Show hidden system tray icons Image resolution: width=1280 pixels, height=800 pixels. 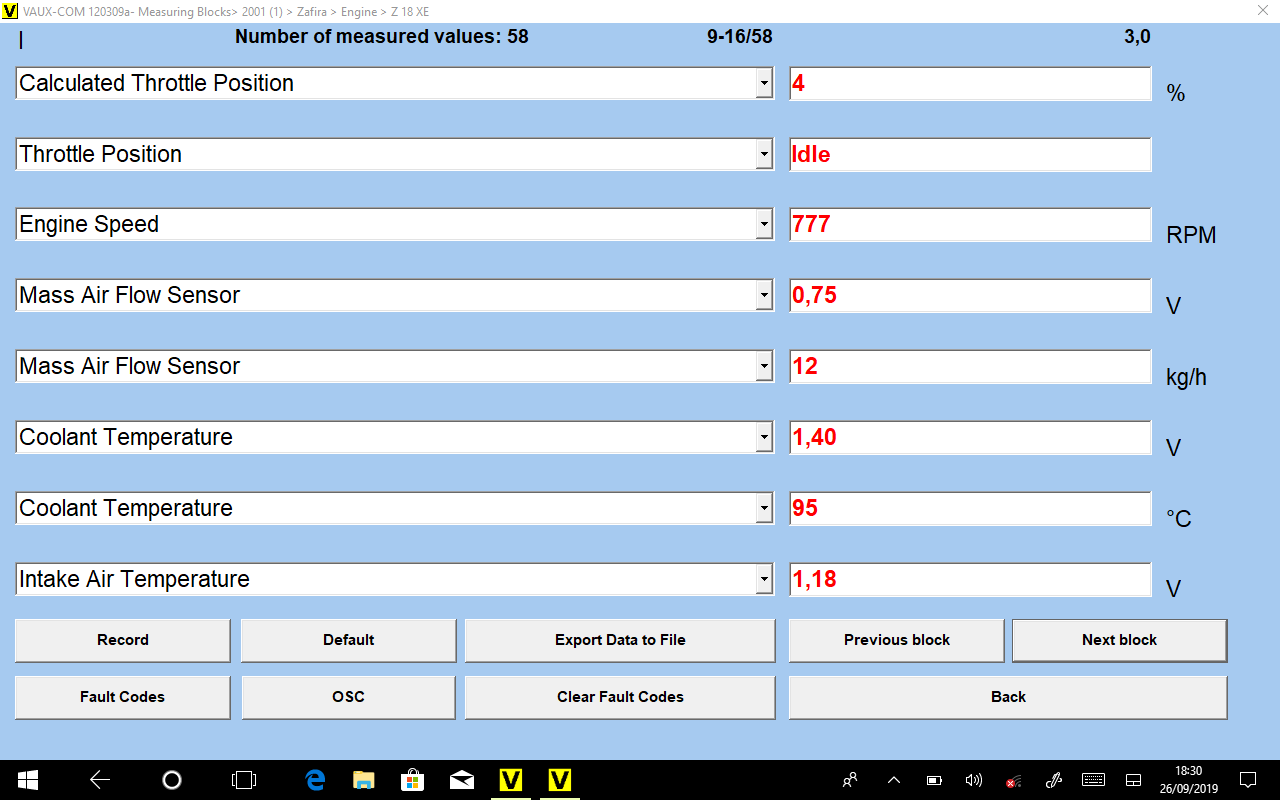pos(894,780)
